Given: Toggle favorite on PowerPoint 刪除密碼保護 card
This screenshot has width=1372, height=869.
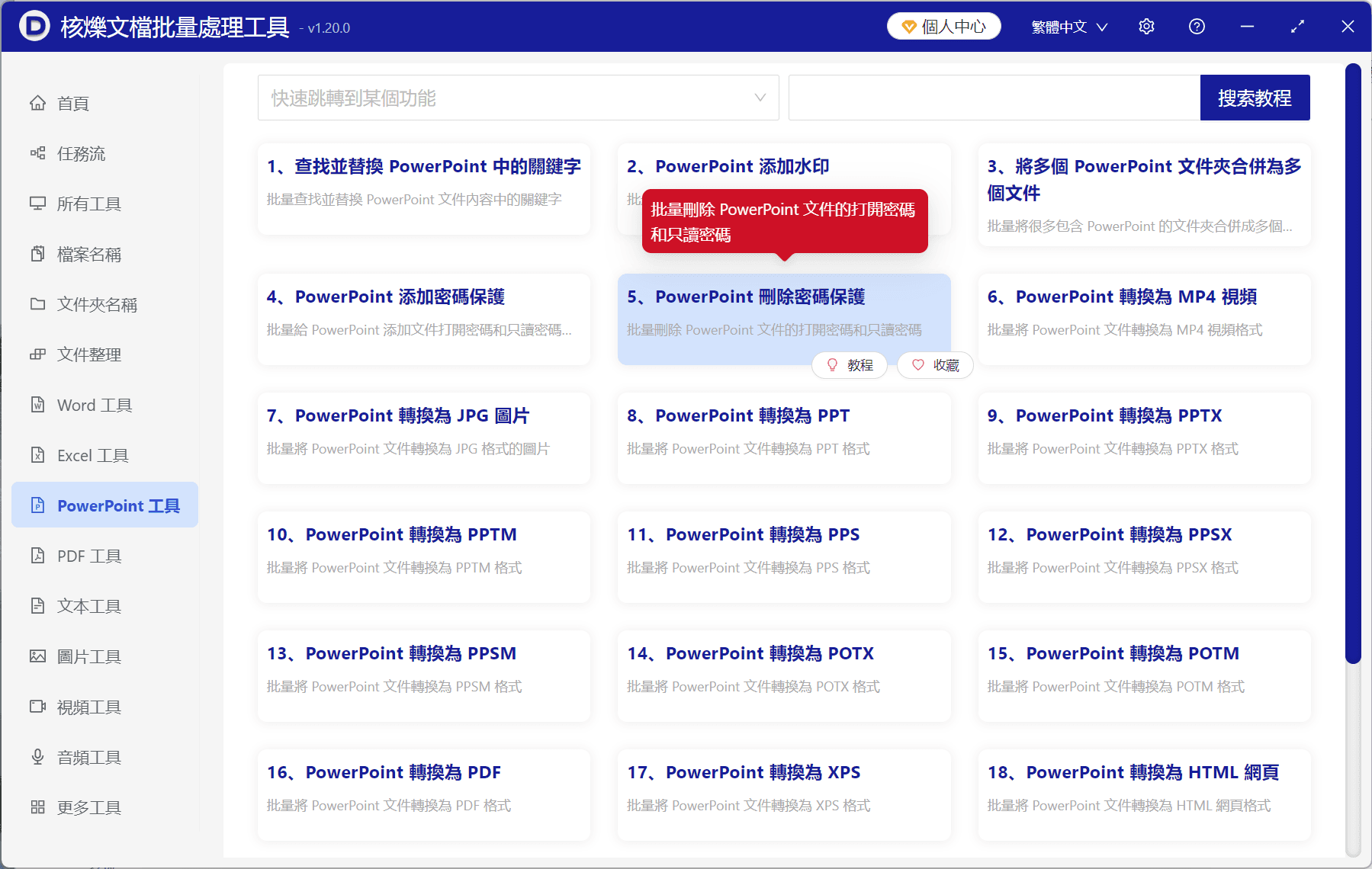Looking at the screenshot, I should (934, 365).
